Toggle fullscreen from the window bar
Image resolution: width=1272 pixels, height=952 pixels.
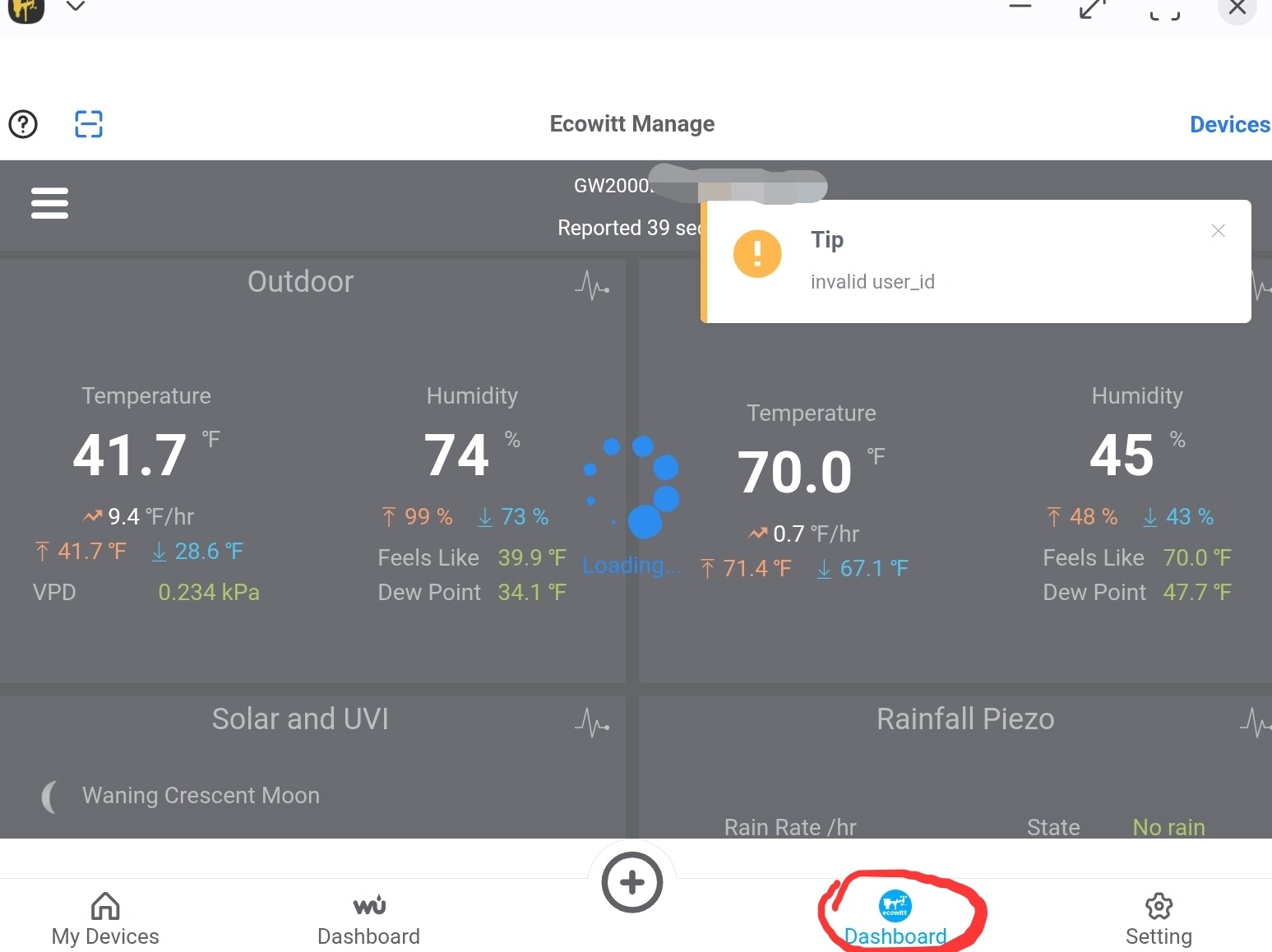(x=1164, y=8)
